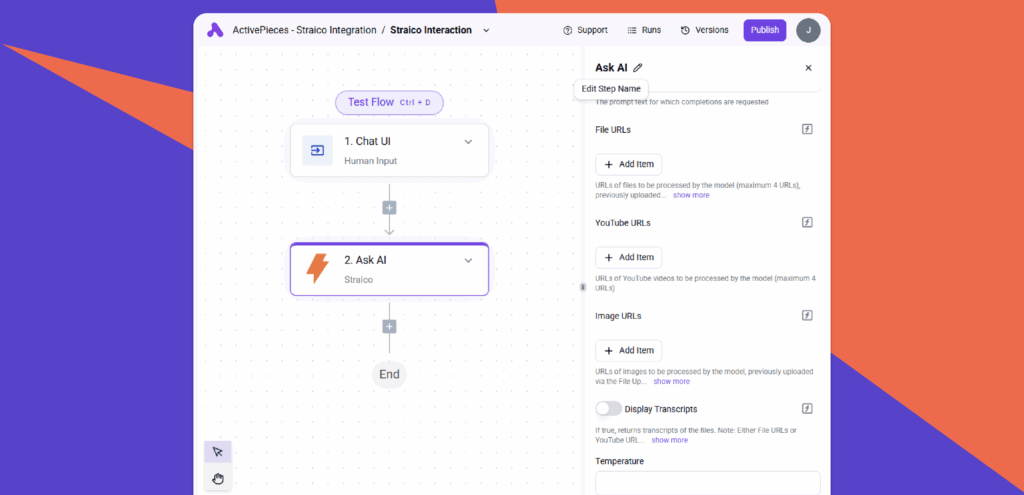The width and height of the screenshot is (1024, 495).
Task: Click the Test Flow button
Action: coord(389,103)
